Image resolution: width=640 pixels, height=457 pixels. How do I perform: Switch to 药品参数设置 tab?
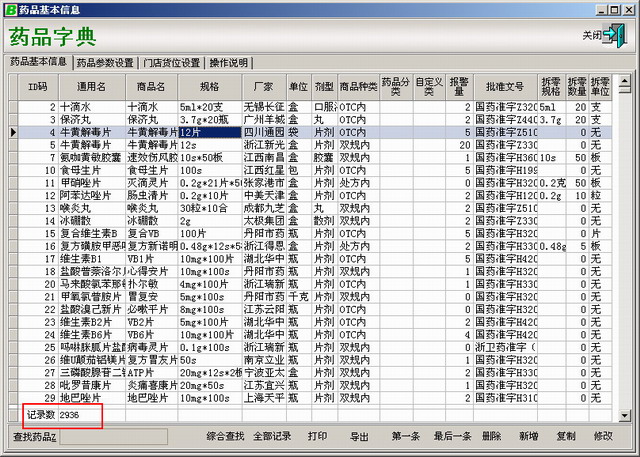click(105, 63)
